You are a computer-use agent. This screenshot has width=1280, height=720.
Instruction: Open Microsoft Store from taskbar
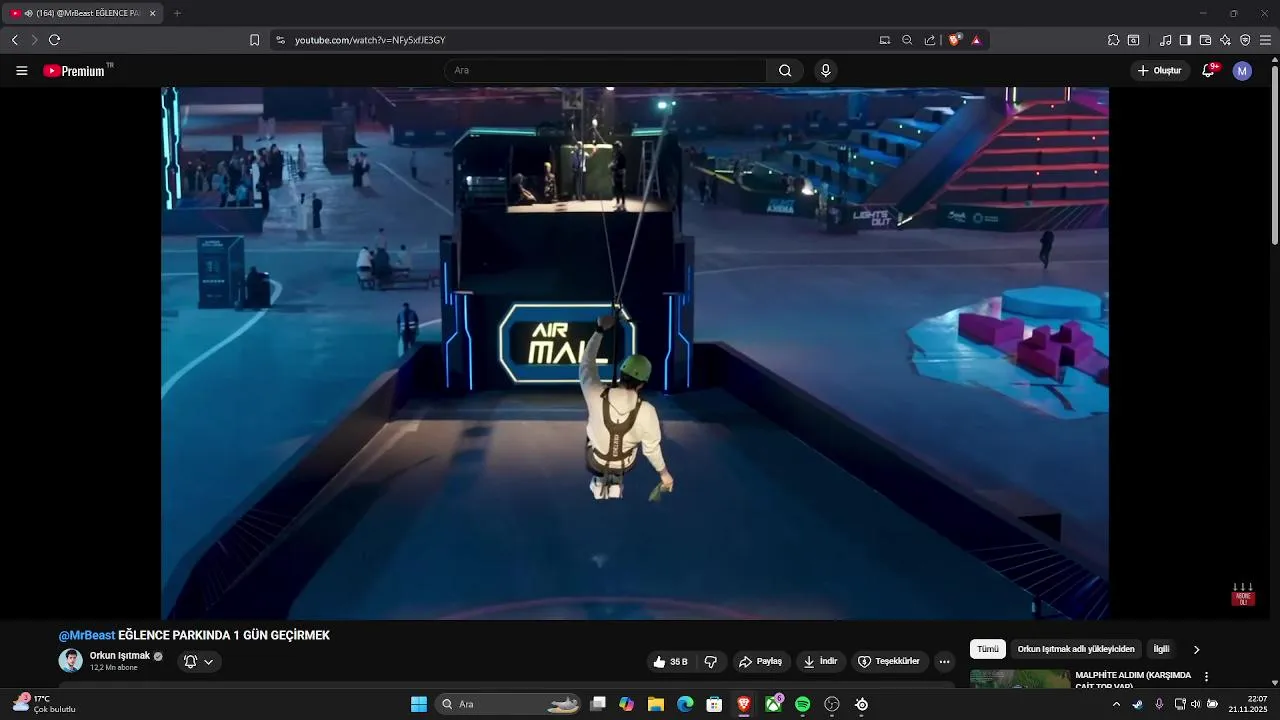click(714, 704)
